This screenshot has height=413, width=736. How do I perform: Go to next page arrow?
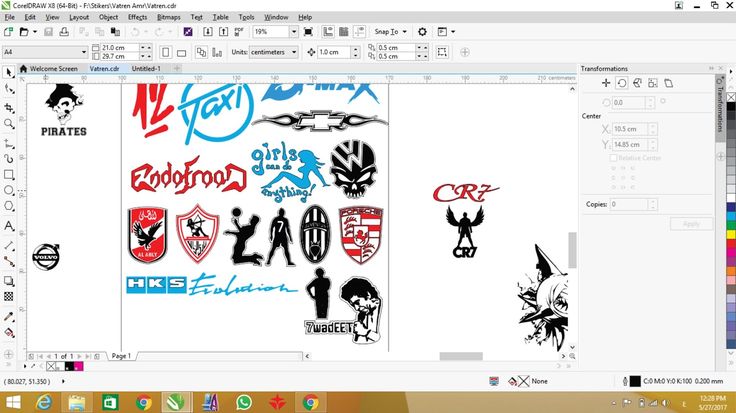pyautogui.click(x=79, y=356)
